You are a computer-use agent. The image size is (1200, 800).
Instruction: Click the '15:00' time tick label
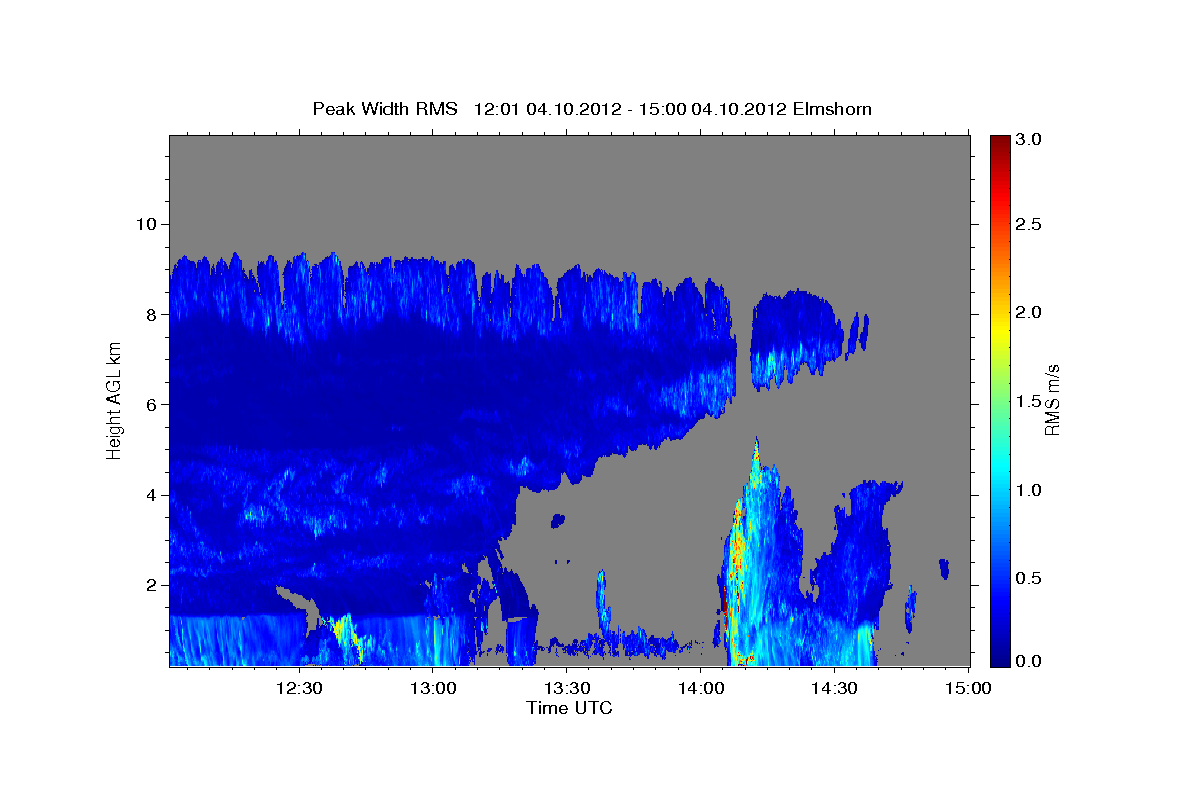click(969, 688)
